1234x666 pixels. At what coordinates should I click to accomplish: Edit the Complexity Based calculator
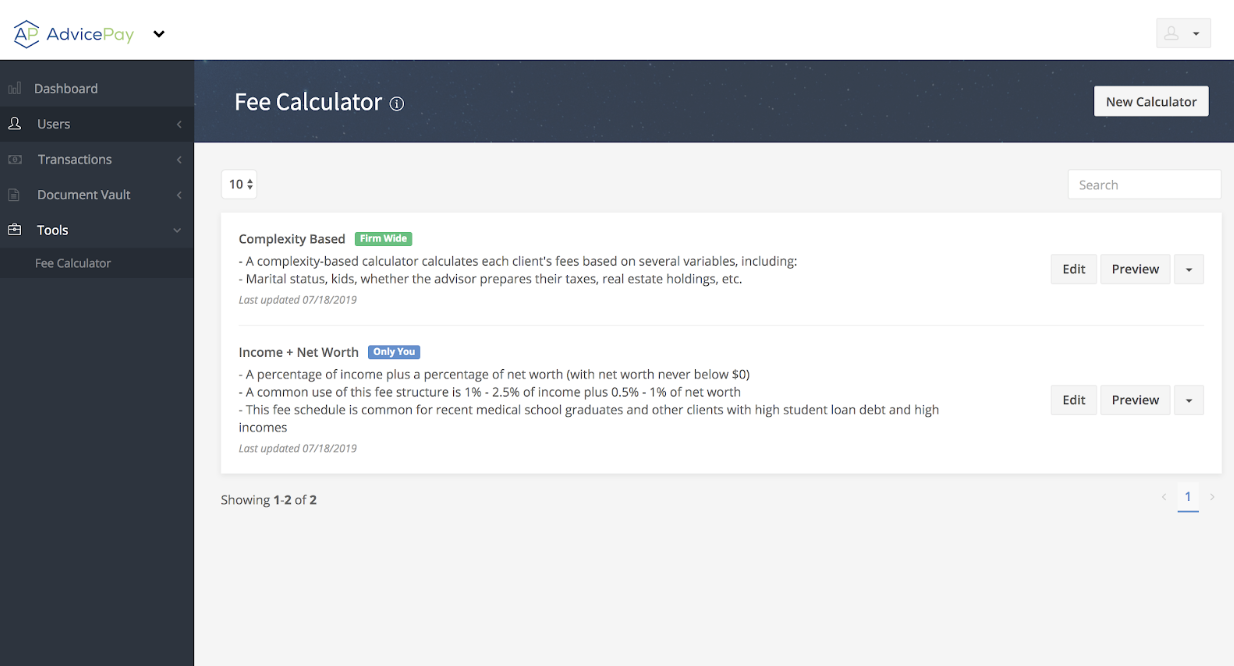point(1073,268)
